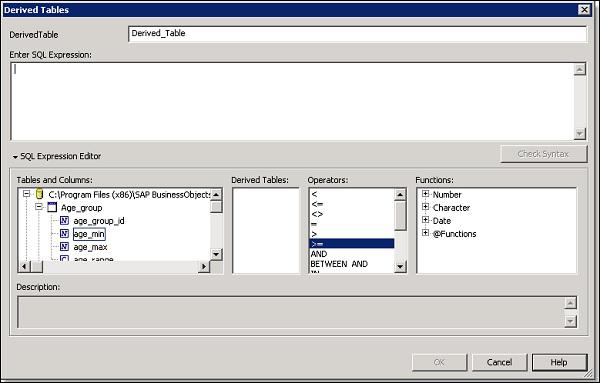Expand the Number functions category

425,194
